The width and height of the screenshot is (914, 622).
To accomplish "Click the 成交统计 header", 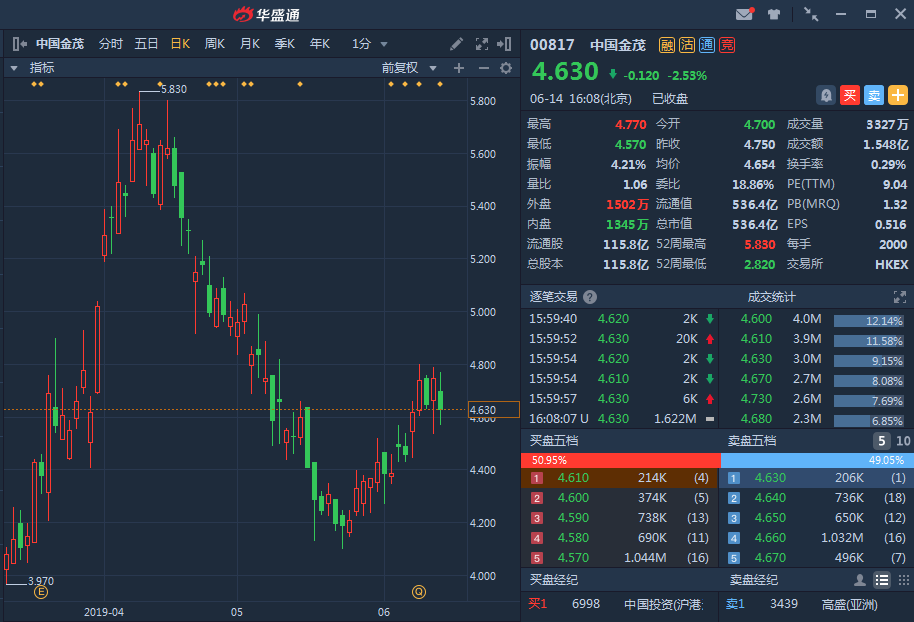I will 771,297.
